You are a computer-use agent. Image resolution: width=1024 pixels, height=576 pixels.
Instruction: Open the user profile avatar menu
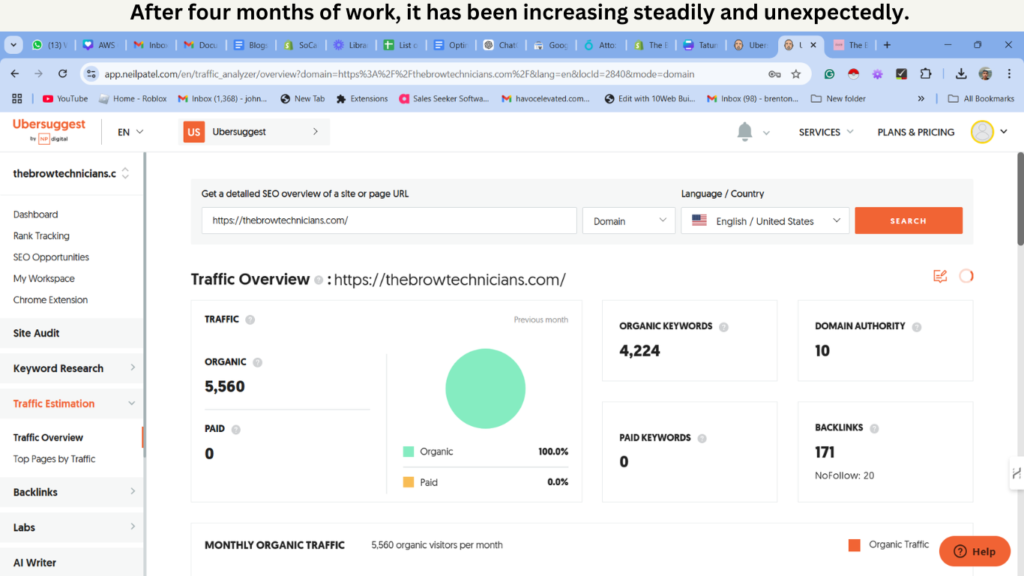(x=982, y=132)
